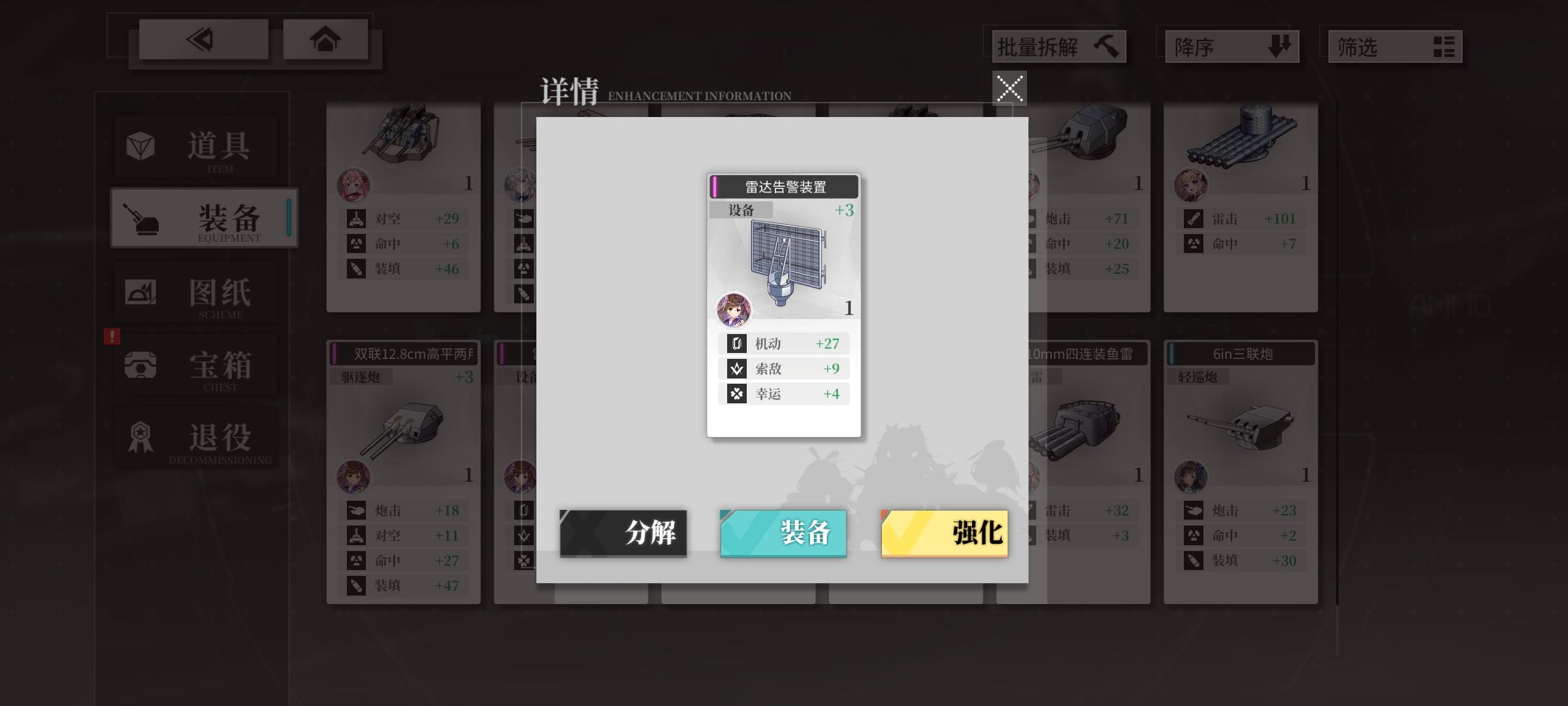Click the ship girl avatar on radar card
The width and height of the screenshot is (1568, 706).
click(x=734, y=310)
